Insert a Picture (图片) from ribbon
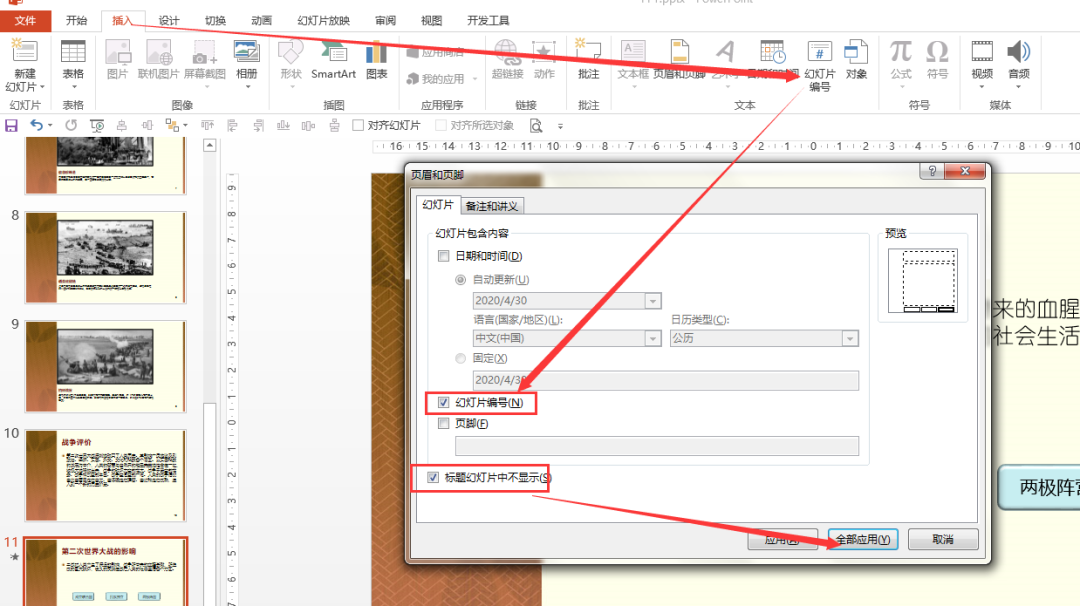This screenshot has height=606, width=1080. (x=118, y=52)
